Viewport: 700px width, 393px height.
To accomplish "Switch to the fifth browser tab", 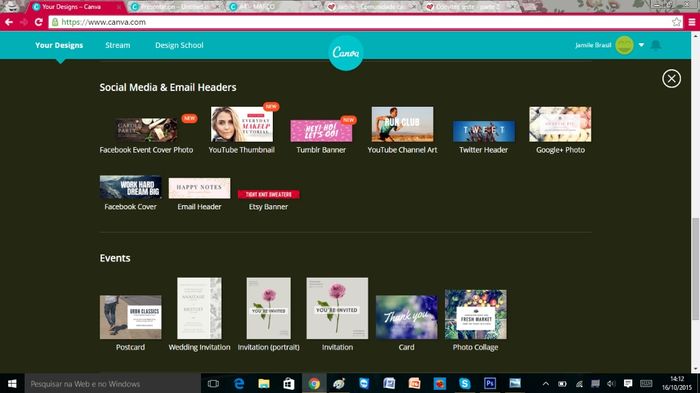I will pos(470,7).
